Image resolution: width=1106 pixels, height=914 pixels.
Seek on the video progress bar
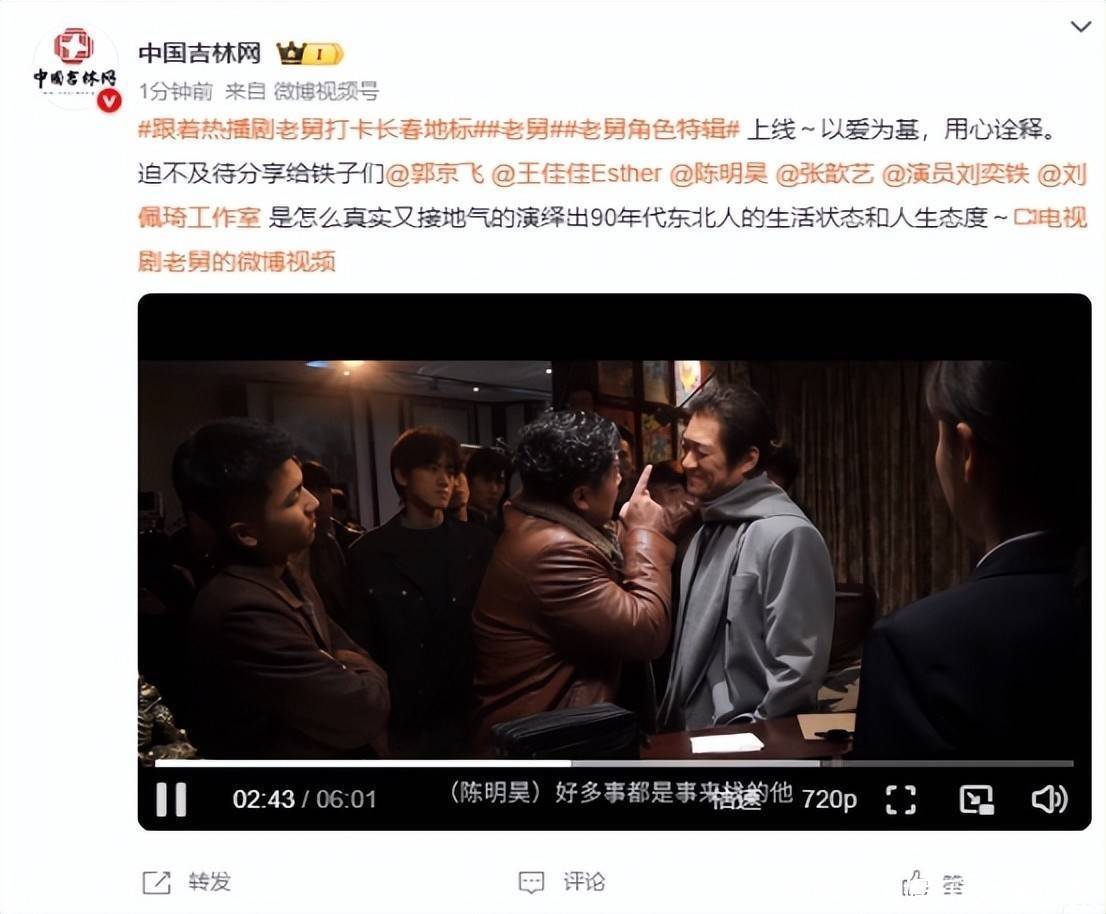[x=614, y=763]
